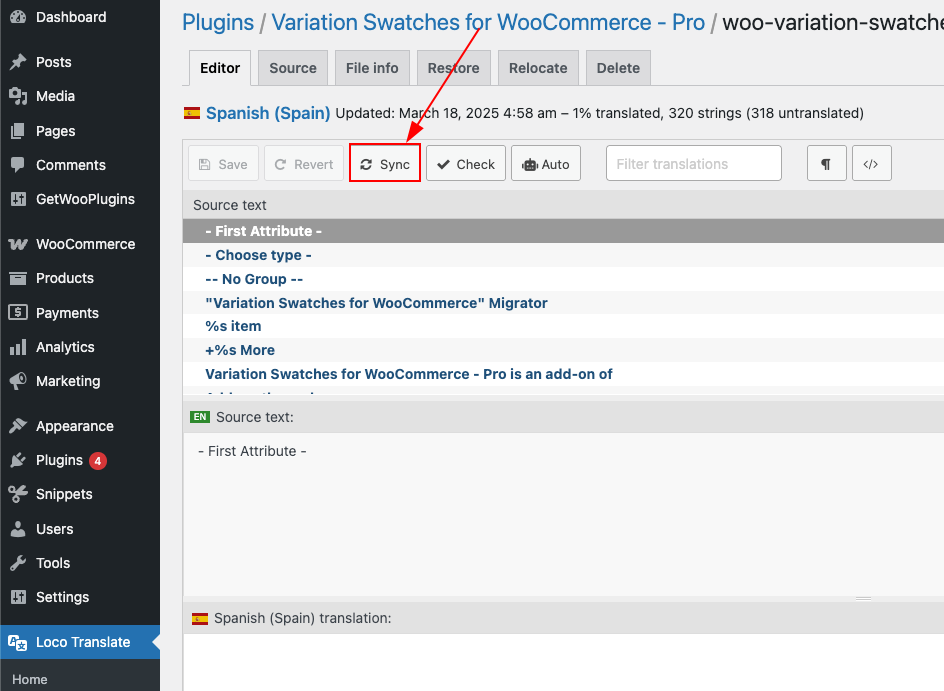
Task: Open the Delete tab
Action: click(618, 68)
